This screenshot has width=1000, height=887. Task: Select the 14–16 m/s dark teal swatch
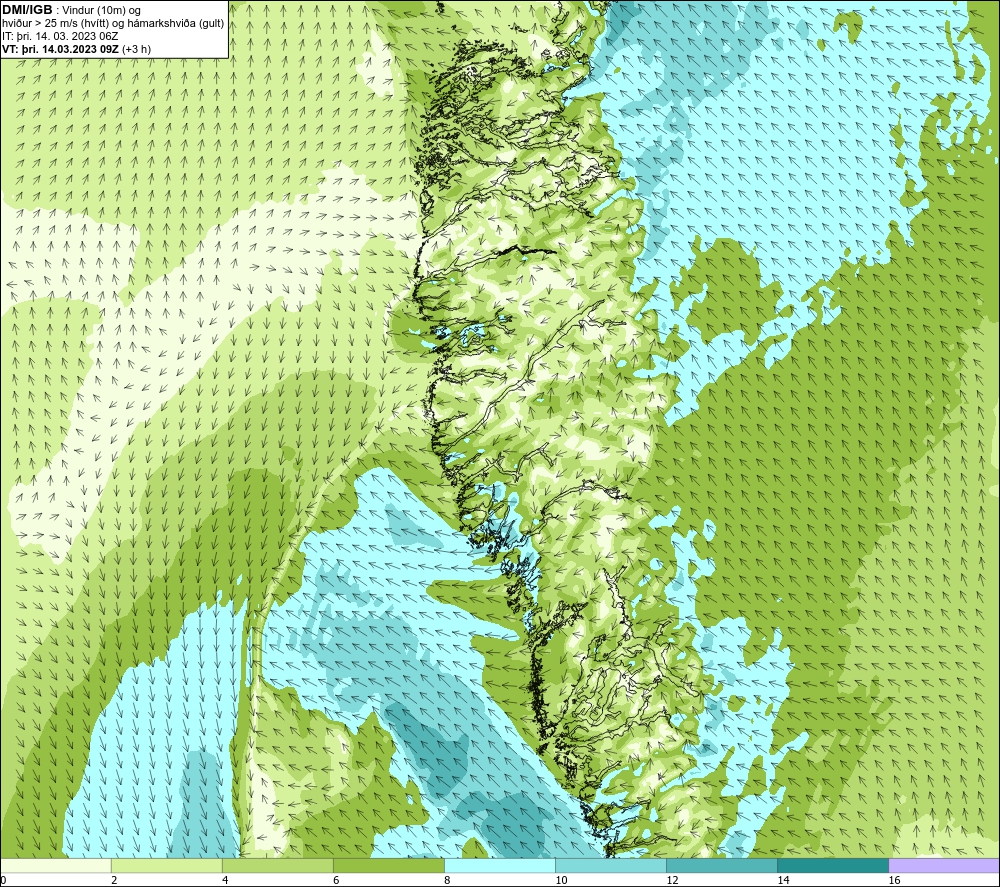click(x=833, y=866)
